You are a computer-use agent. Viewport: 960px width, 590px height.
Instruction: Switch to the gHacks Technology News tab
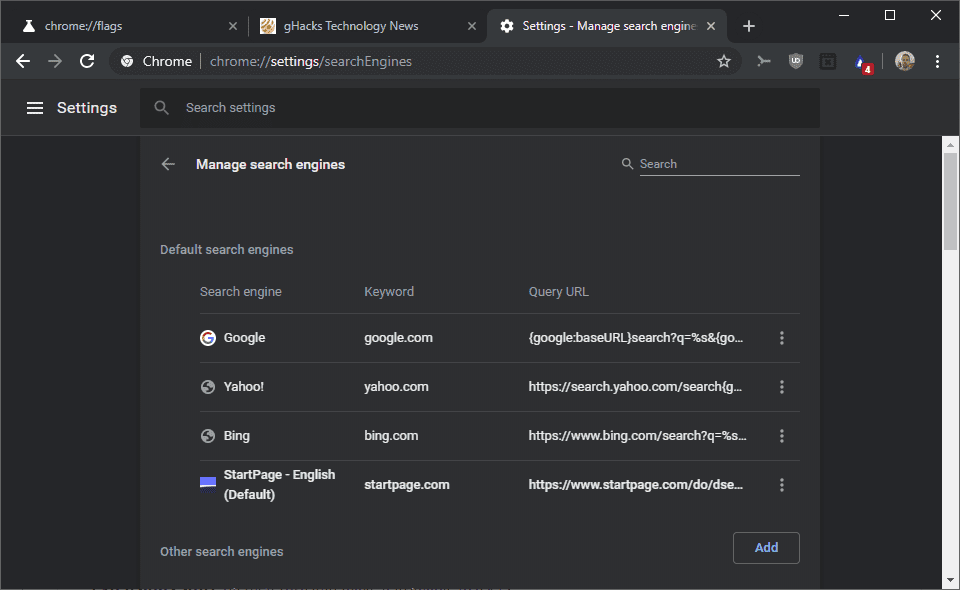coord(367,26)
